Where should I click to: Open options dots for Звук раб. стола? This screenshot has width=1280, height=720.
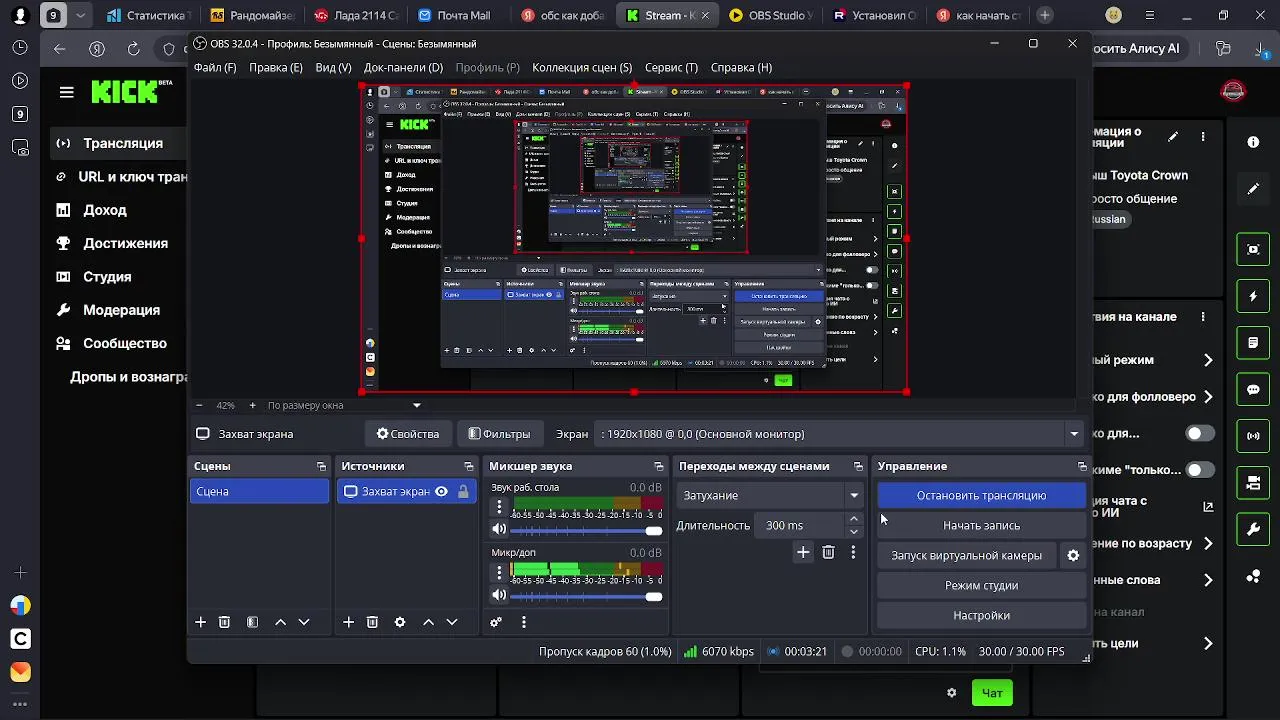499,507
